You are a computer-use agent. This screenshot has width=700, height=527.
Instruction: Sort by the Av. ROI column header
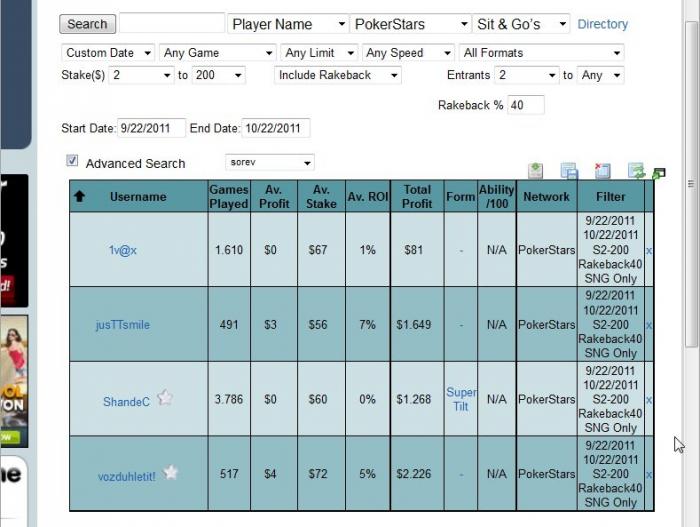[x=368, y=197]
